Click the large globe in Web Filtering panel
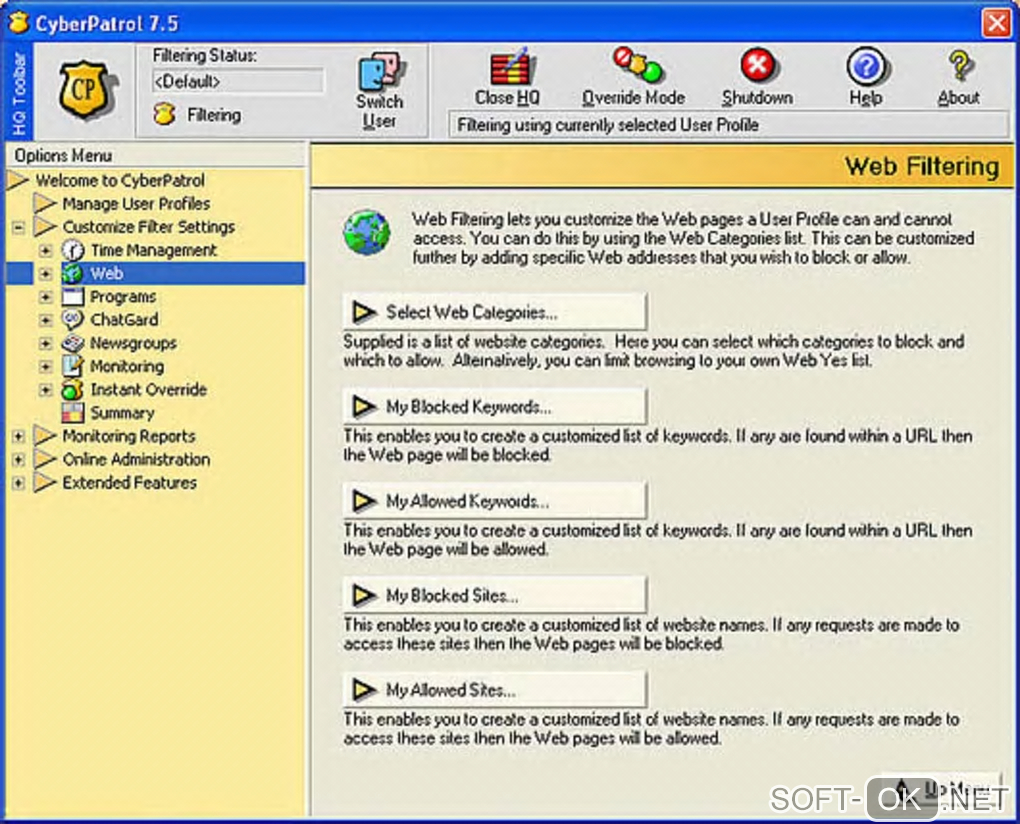 point(367,232)
